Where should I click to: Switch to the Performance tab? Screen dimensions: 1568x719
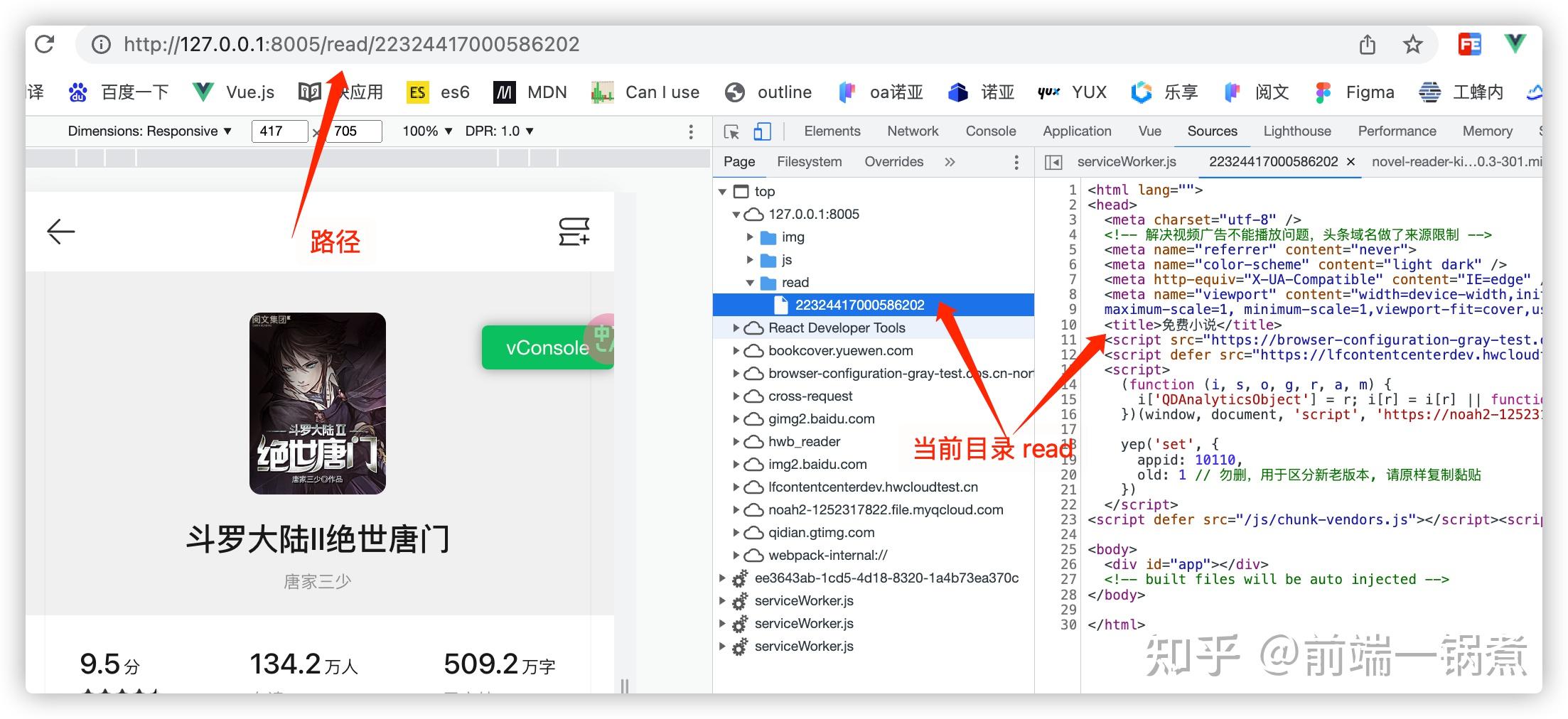tap(1397, 131)
